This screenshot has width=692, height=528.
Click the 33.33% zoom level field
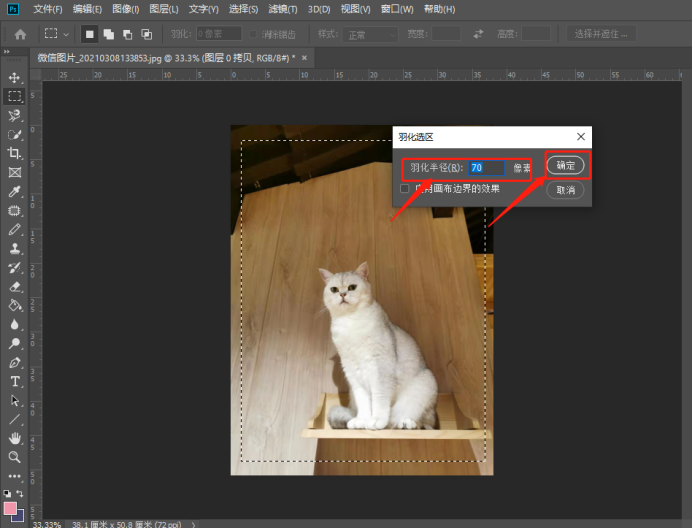47,524
